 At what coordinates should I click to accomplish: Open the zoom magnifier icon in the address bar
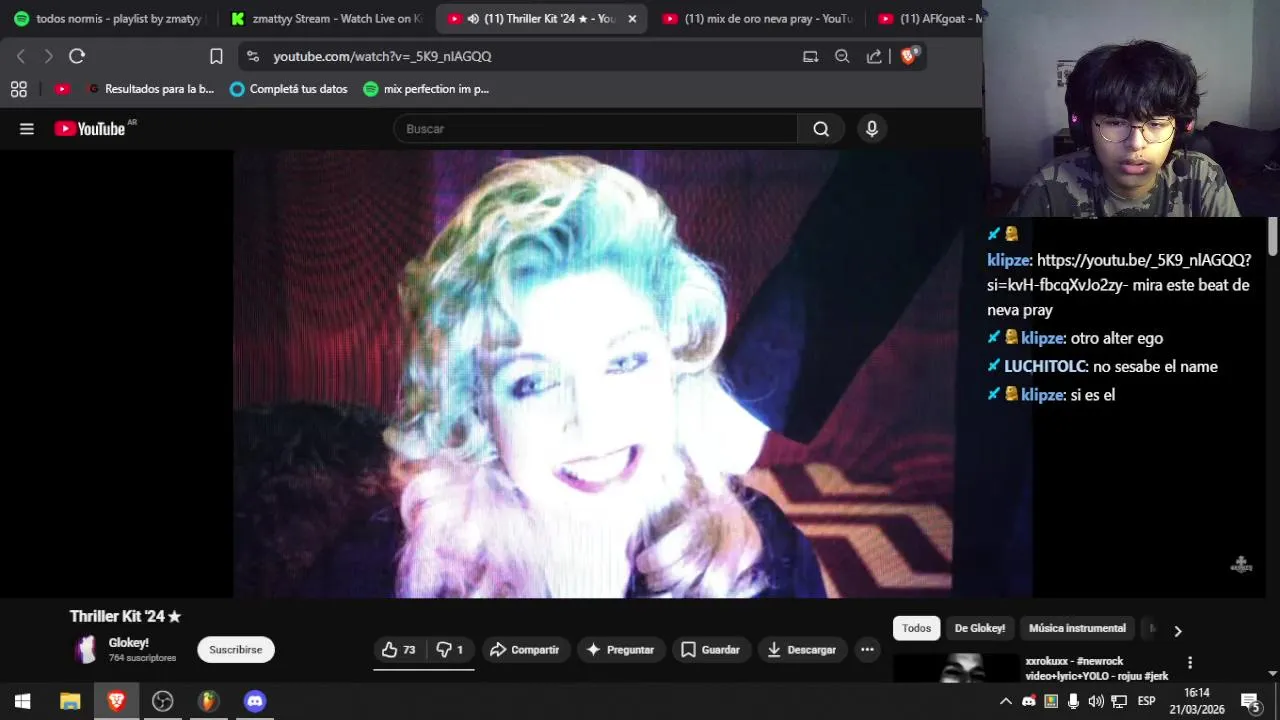(x=842, y=57)
